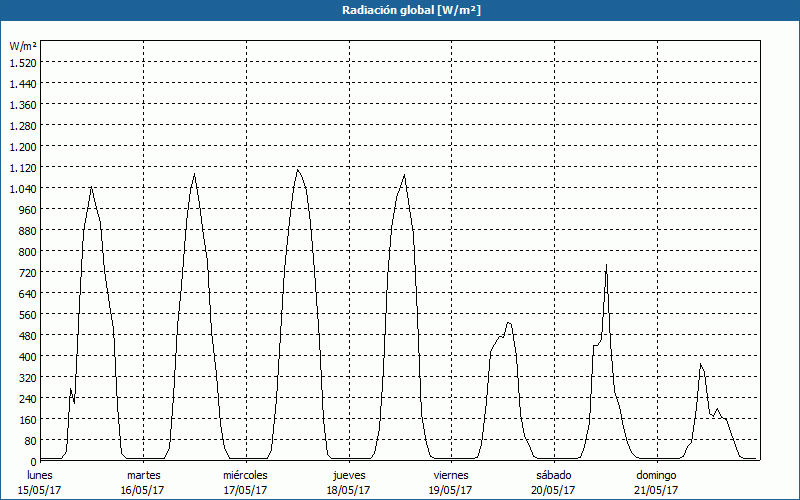
Task: Click the 'domingo' day label
Action: coord(656,474)
